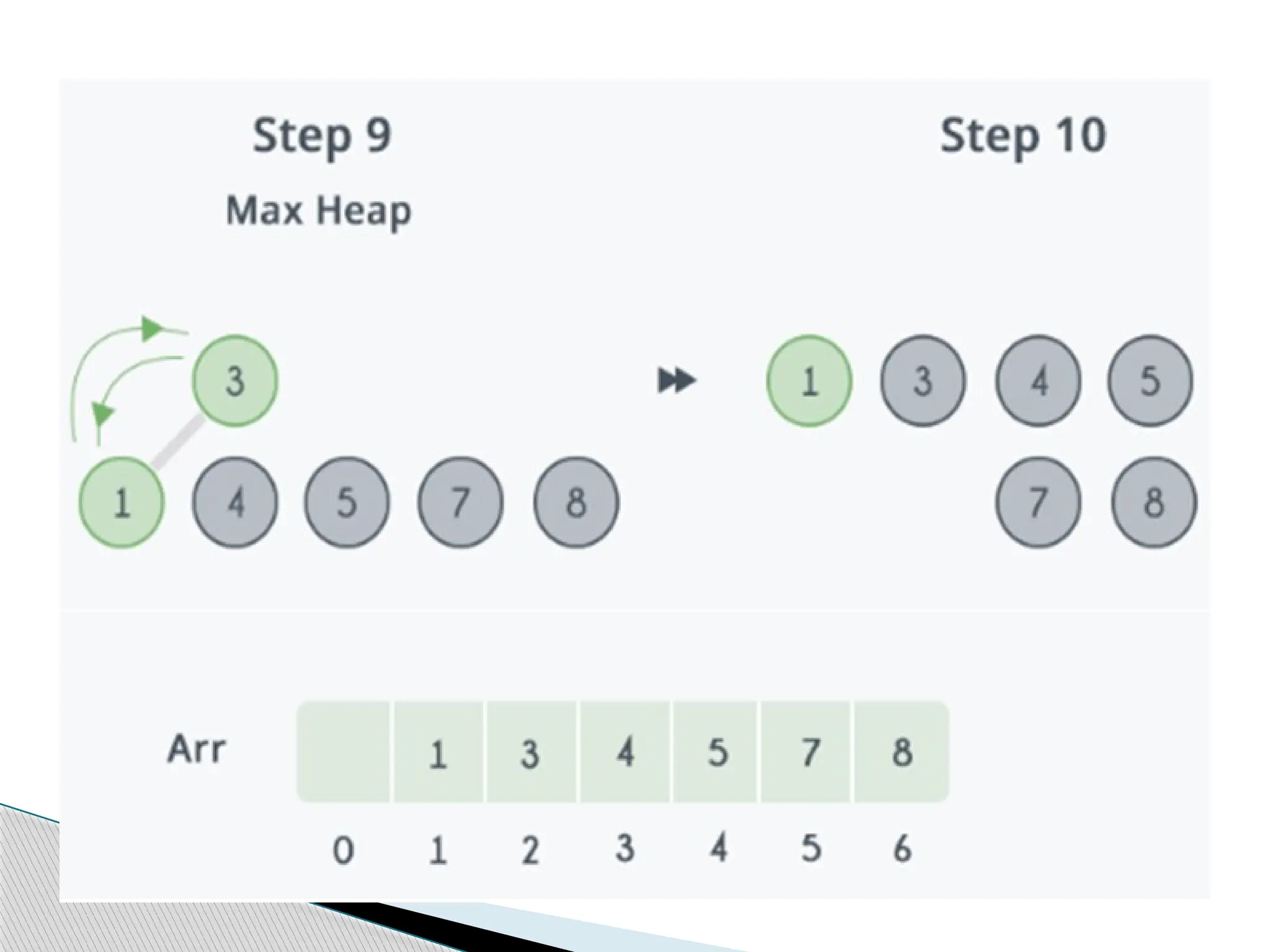Select array cell containing value 1
This screenshot has height=952, width=1270.
pos(438,752)
